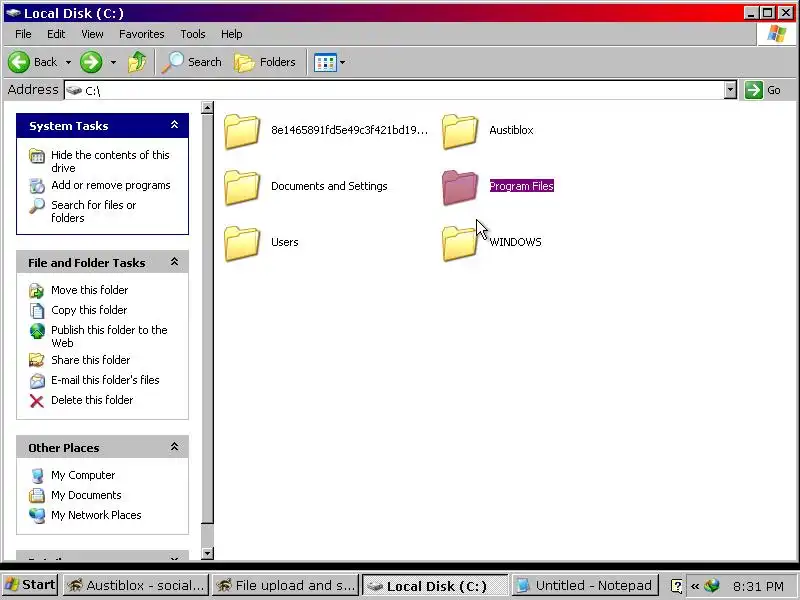Screen dimensions: 800x600
Task: Select the 8e1465891fd5e49c3f421bd19 folder icon
Action: (x=242, y=131)
